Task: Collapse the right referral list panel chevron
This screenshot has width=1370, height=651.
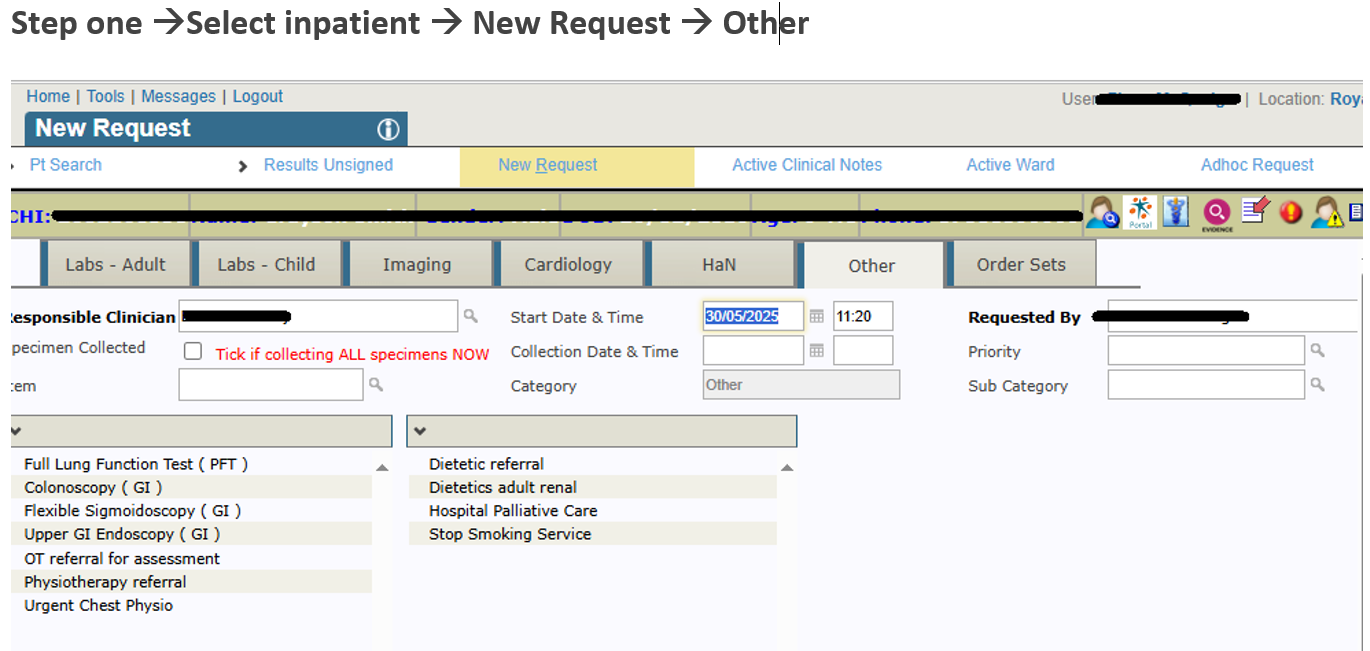Action: (x=420, y=431)
